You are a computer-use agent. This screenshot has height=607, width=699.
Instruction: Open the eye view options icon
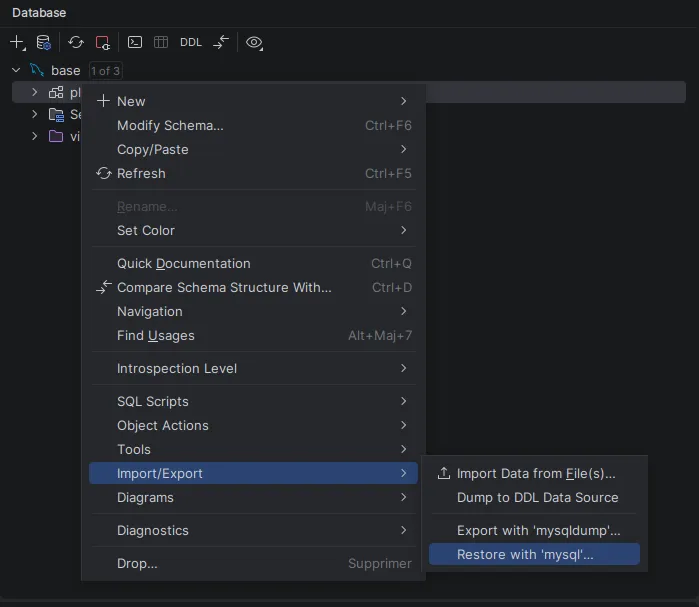pyautogui.click(x=255, y=42)
